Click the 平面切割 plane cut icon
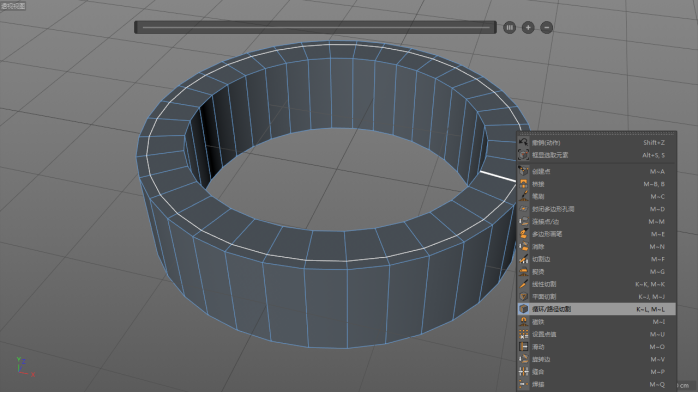Screen dimensions: 698x393 pos(524,296)
